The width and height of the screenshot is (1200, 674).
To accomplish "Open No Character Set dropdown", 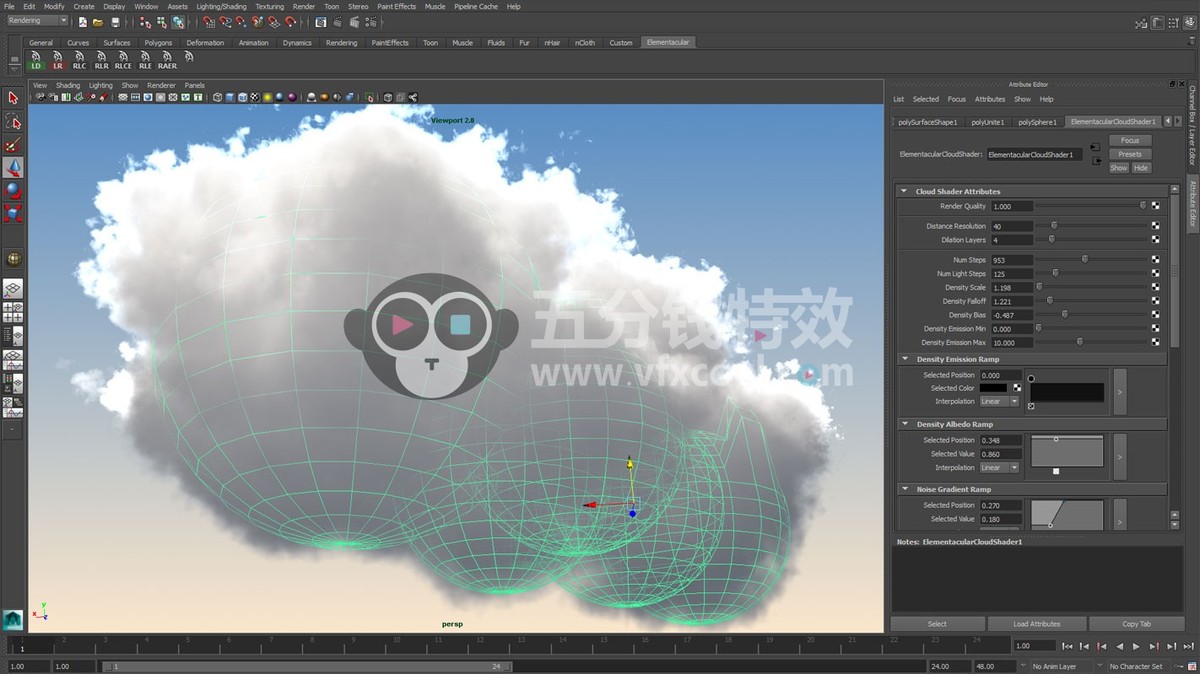I will [x=1138, y=666].
